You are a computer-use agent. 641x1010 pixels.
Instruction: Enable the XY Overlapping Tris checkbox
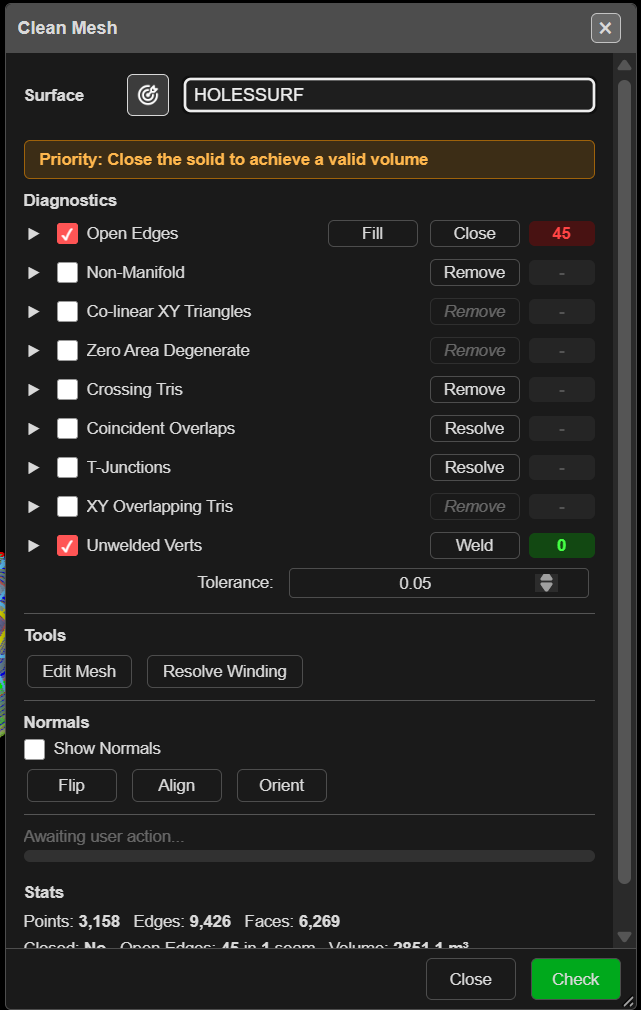[x=68, y=506]
